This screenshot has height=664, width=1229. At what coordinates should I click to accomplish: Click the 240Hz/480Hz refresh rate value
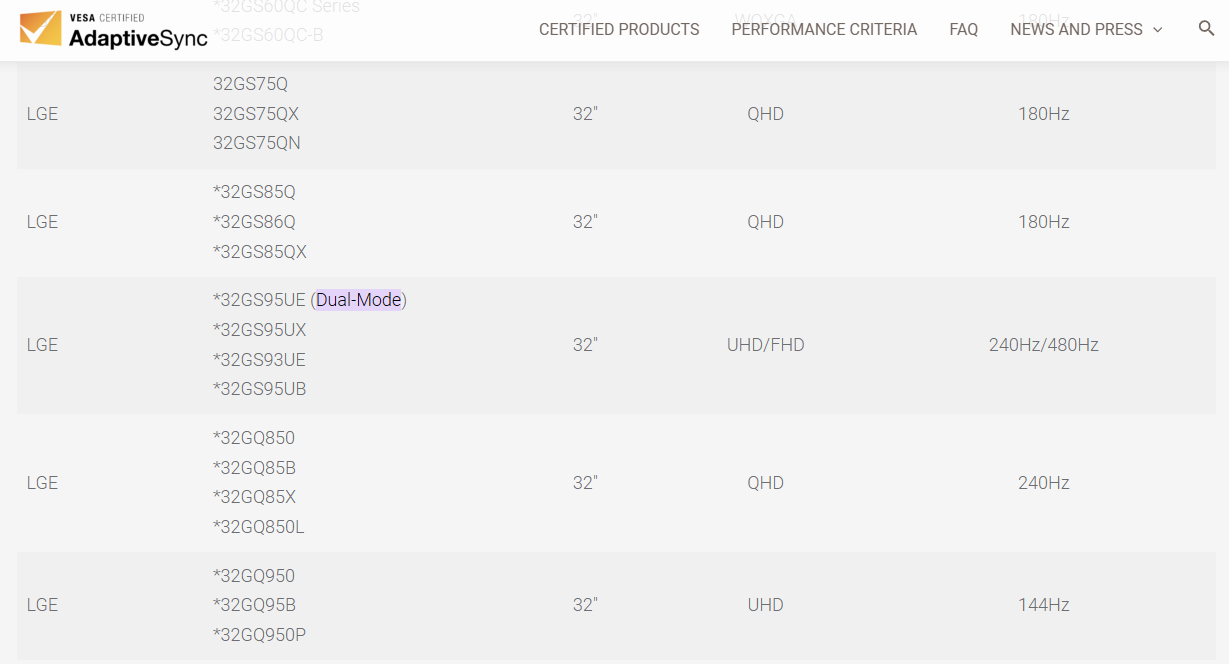click(1043, 345)
